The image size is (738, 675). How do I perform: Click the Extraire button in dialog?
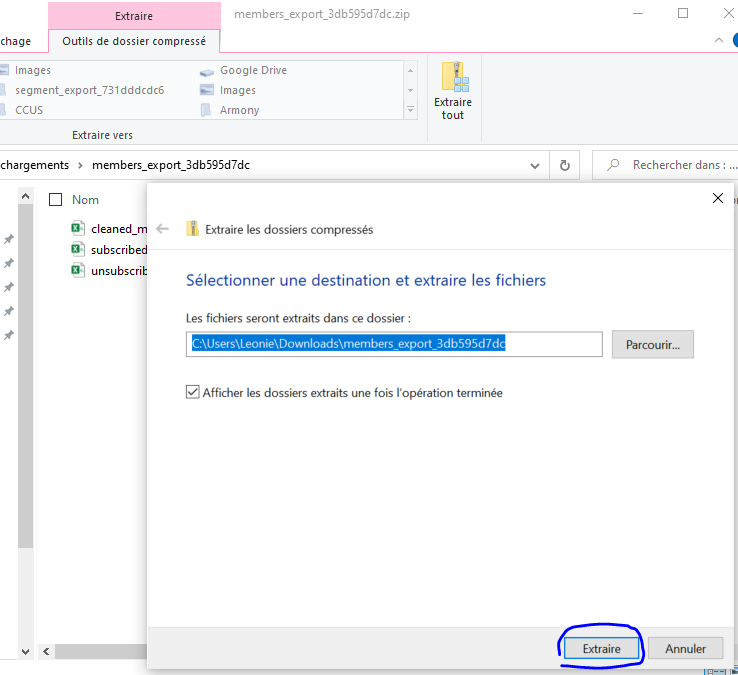(x=602, y=649)
